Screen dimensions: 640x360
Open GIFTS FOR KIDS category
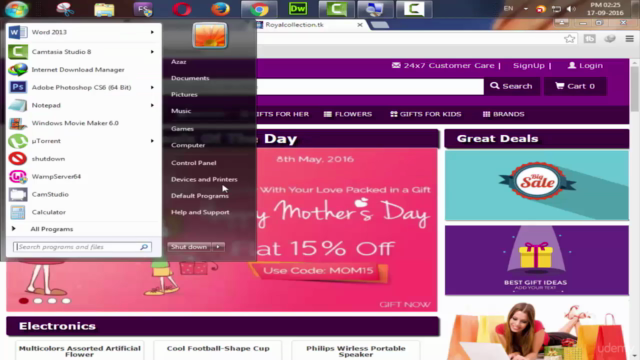point(426,114)
